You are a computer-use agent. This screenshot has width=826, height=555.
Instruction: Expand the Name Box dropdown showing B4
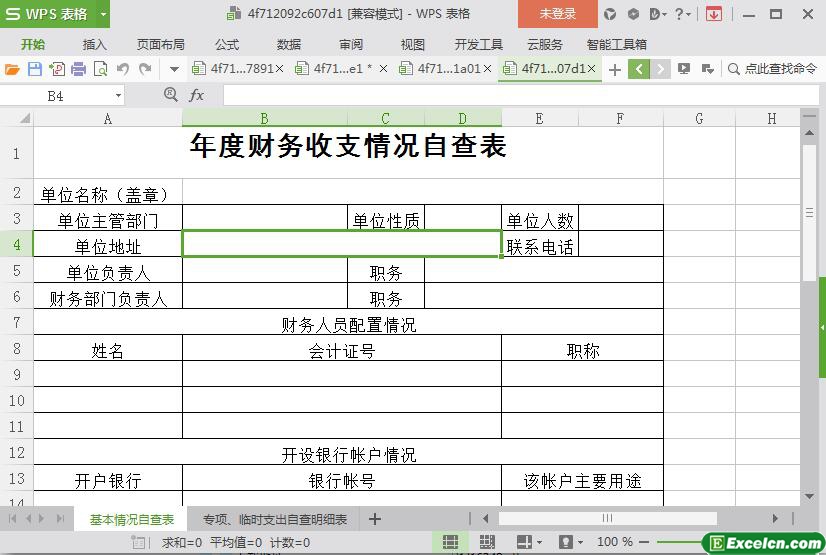[x=118, y=95]
